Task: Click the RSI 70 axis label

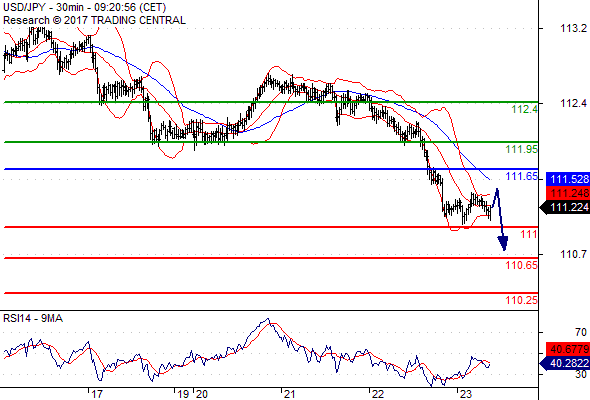Action: click(x=581, y=332)
